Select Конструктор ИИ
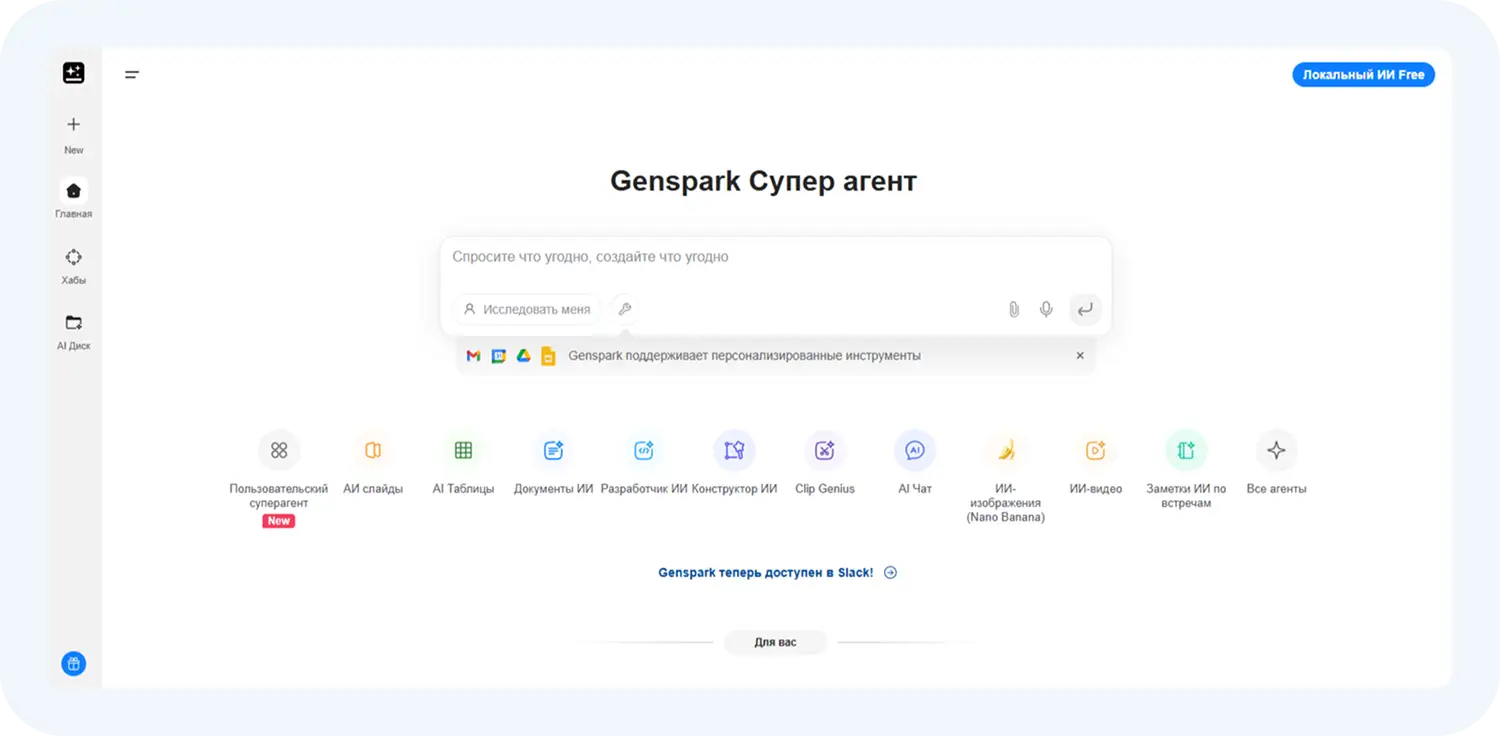The height and width of the screenshot is (736, 1500). [x=734, y=450]
